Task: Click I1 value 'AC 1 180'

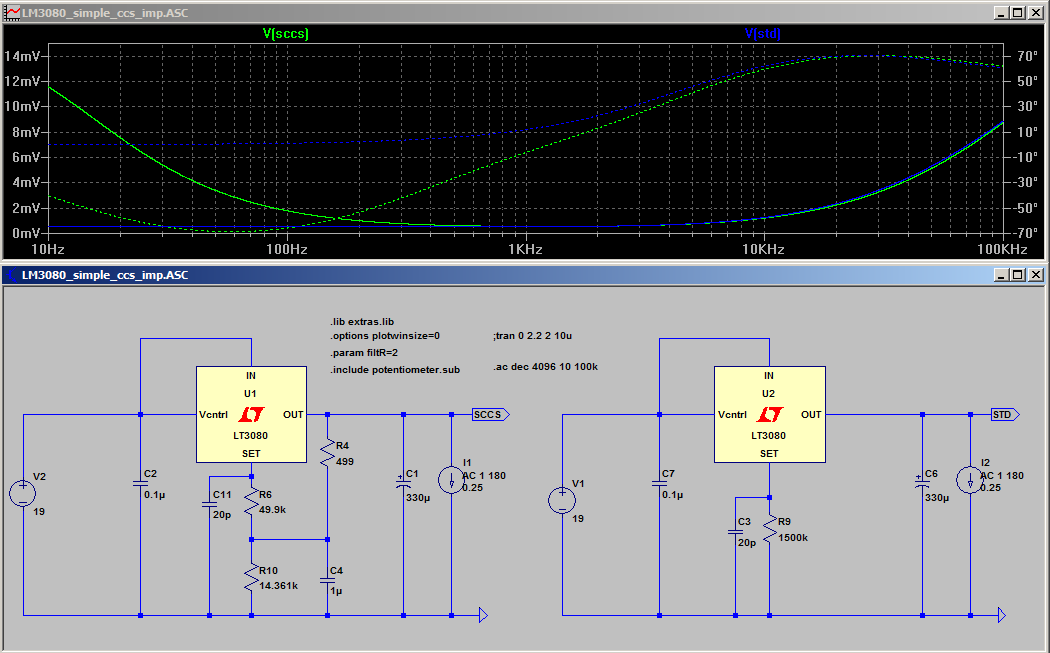Action: point(484,476)
